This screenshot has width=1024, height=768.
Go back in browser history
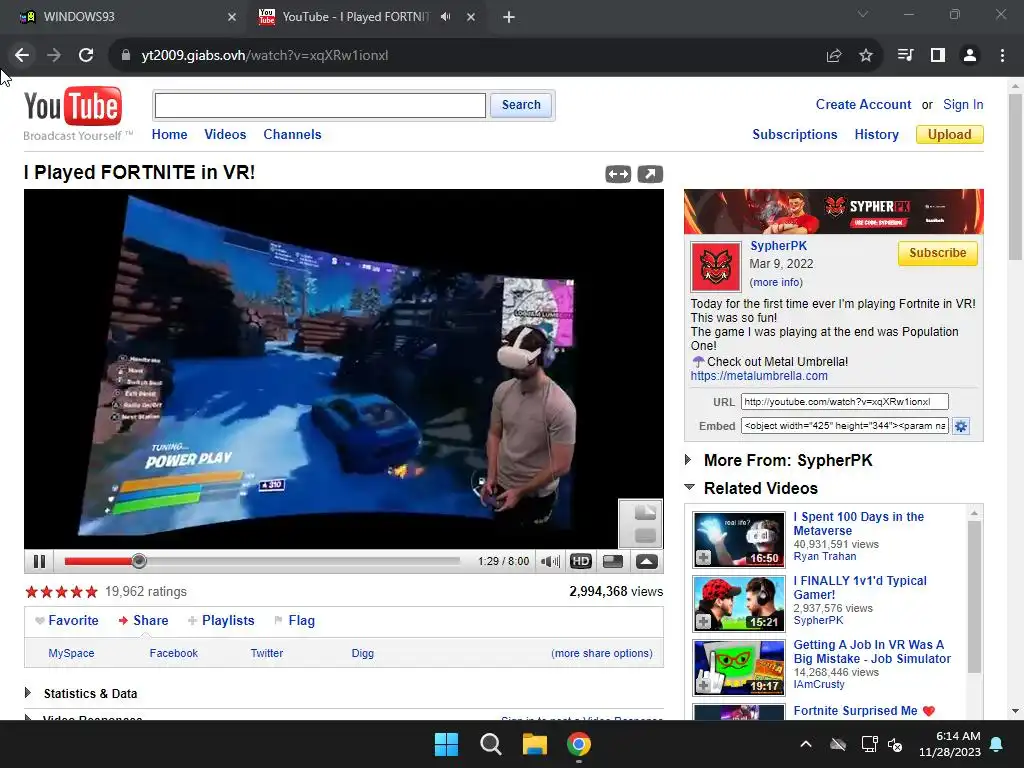(x=22, y=56)
